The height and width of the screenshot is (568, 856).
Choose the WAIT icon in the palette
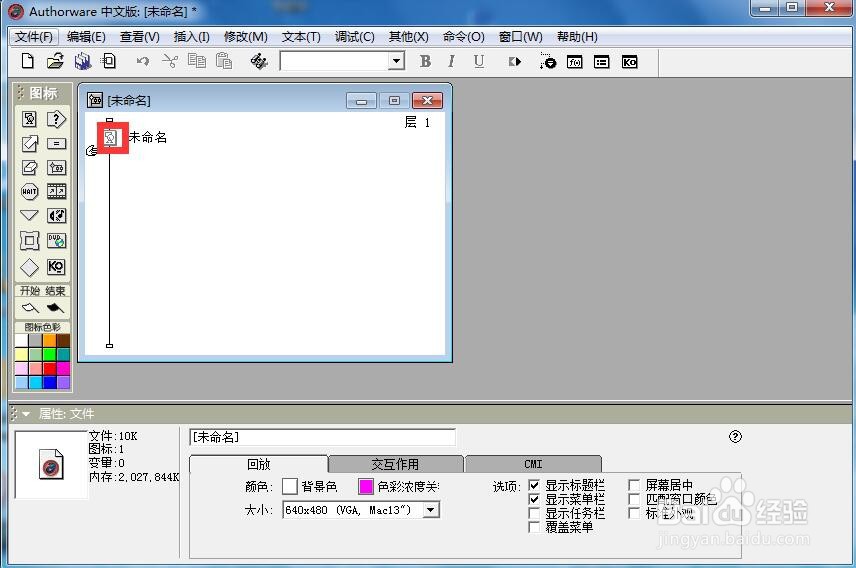[x=29, y=192]
